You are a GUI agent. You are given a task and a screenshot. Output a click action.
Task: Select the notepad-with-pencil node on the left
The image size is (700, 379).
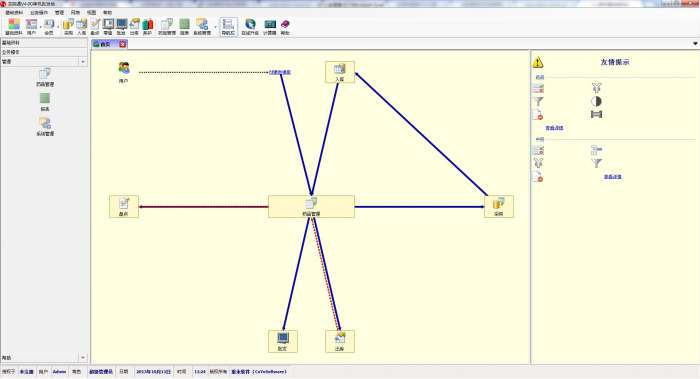[124, 207]
